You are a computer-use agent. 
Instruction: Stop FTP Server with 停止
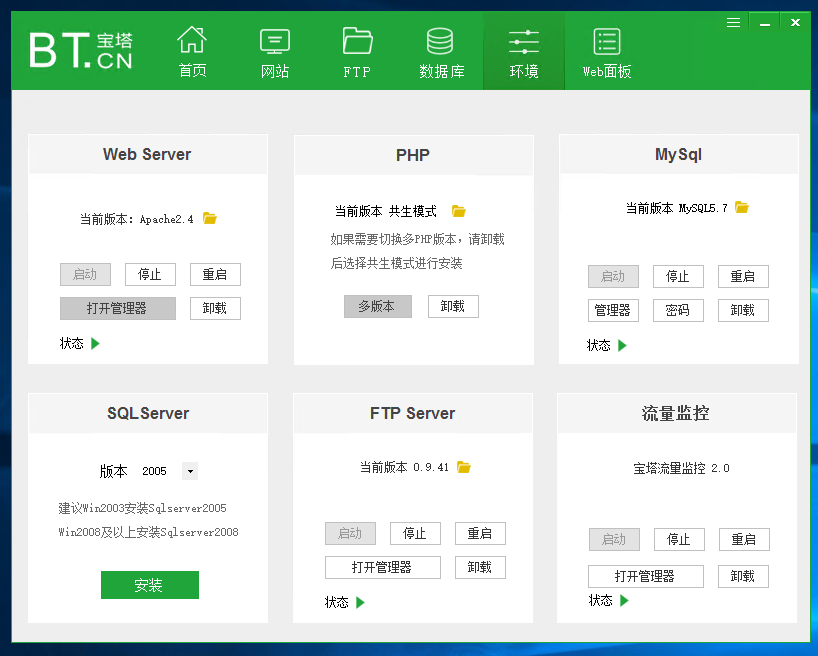[415, 533]
